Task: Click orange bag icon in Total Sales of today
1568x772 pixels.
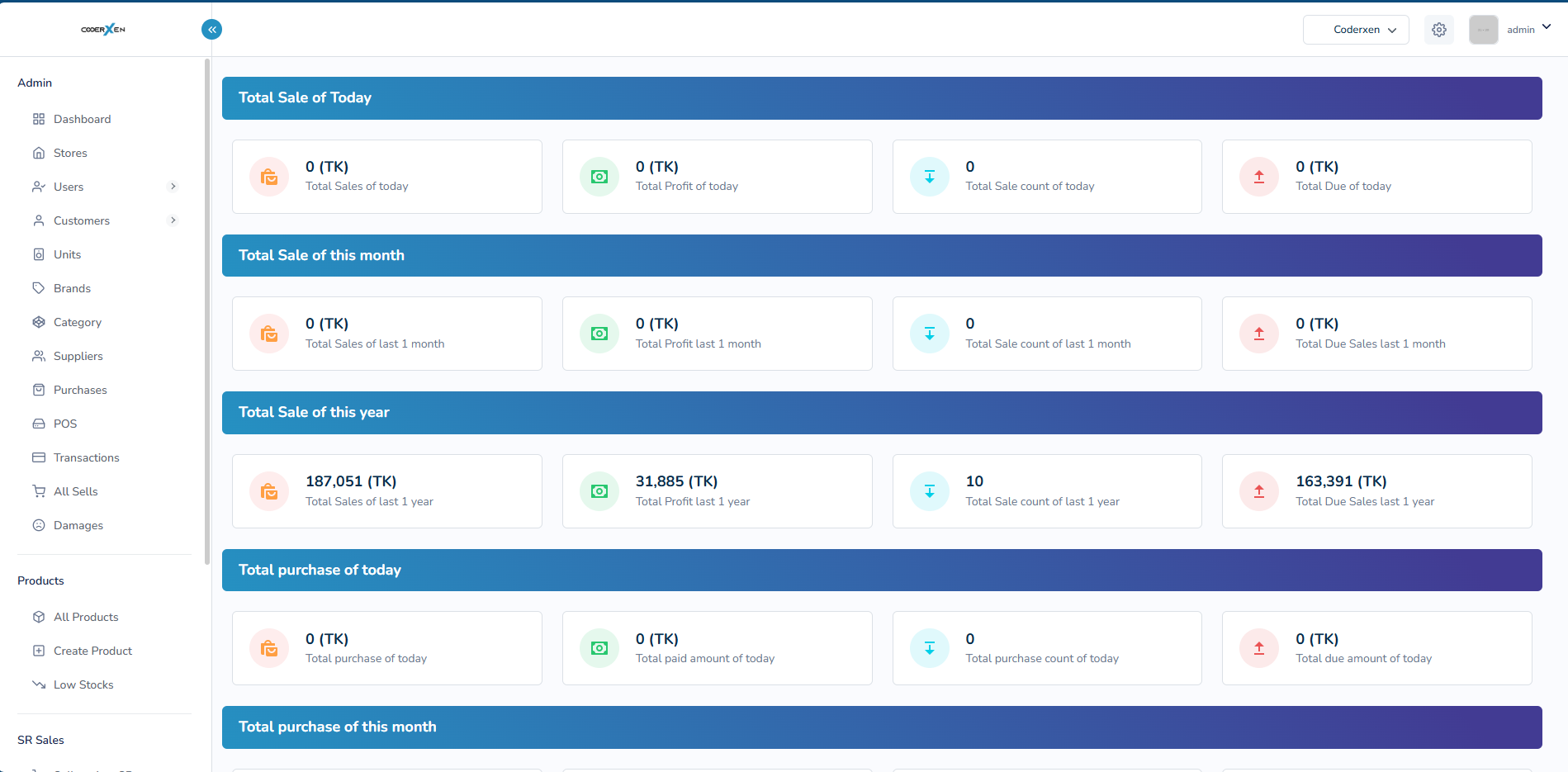Action: 269,177
